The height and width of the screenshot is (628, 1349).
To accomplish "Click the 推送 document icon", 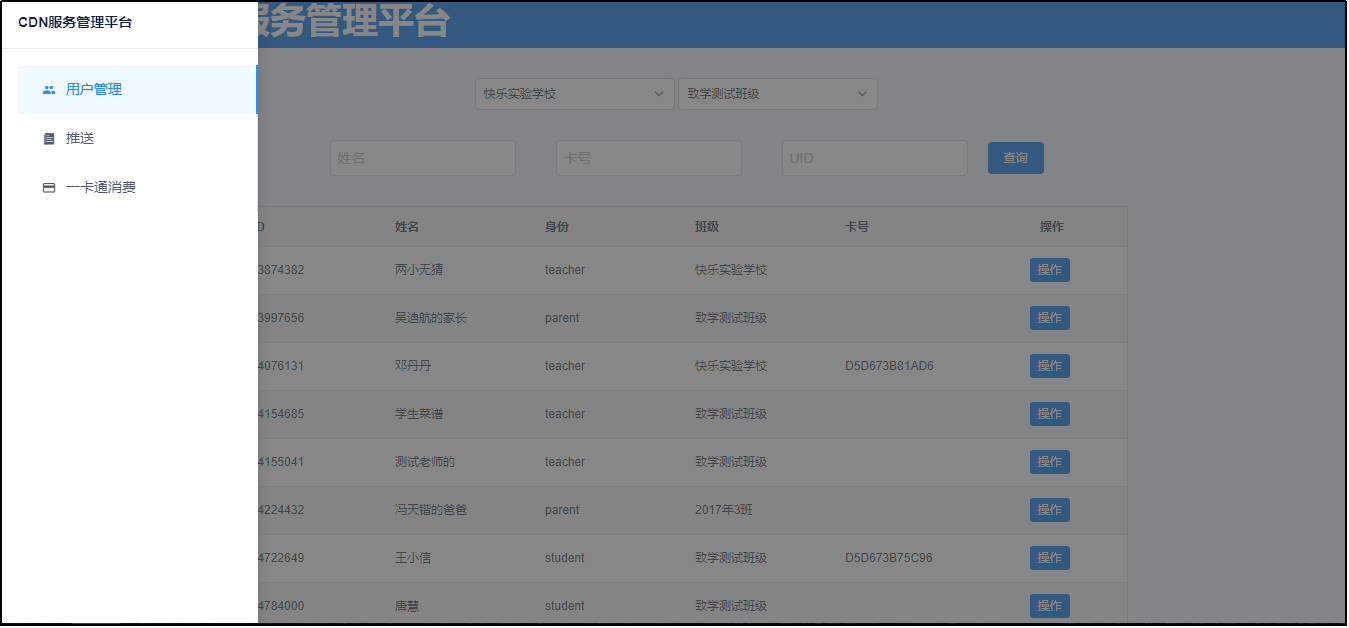I will [x=49, y=139].
